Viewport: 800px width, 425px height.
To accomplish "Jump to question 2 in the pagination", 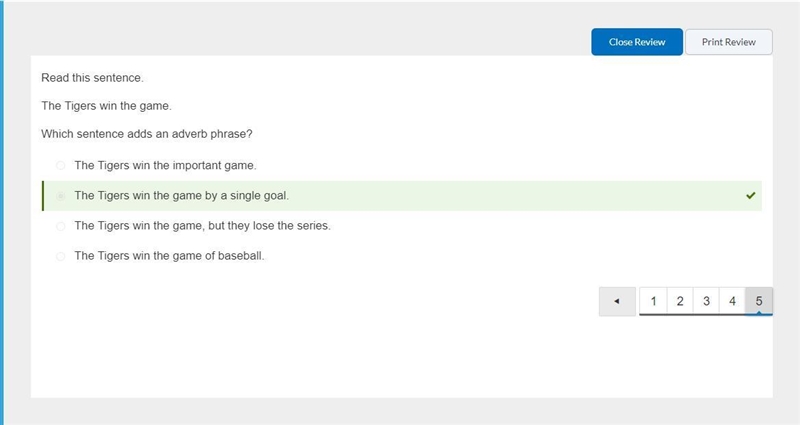I will pyautogui.click(x=680, y=301).
